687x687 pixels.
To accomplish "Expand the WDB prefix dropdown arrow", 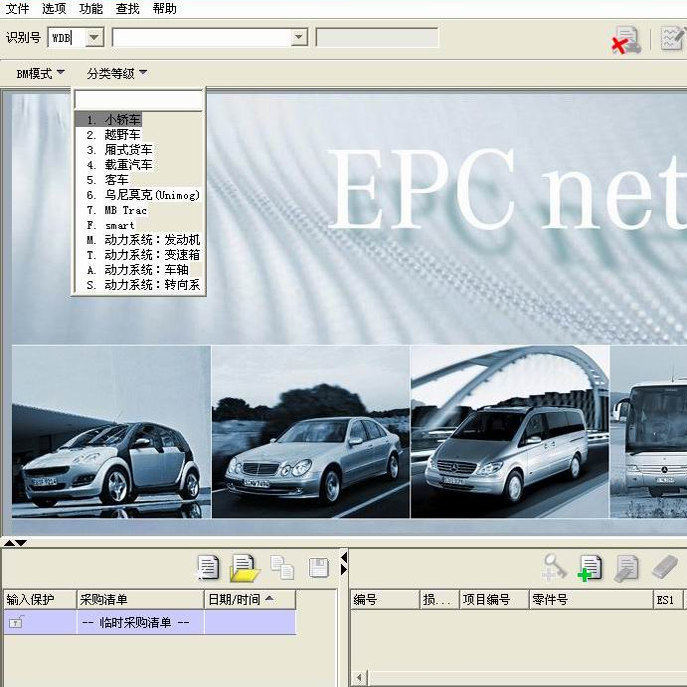I will [94, 38].
